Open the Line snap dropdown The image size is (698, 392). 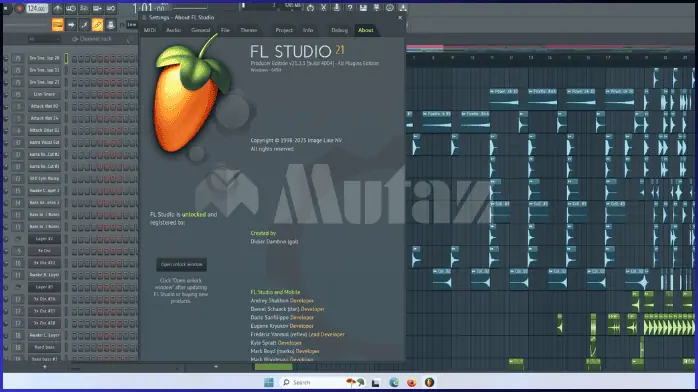point(132,25)
